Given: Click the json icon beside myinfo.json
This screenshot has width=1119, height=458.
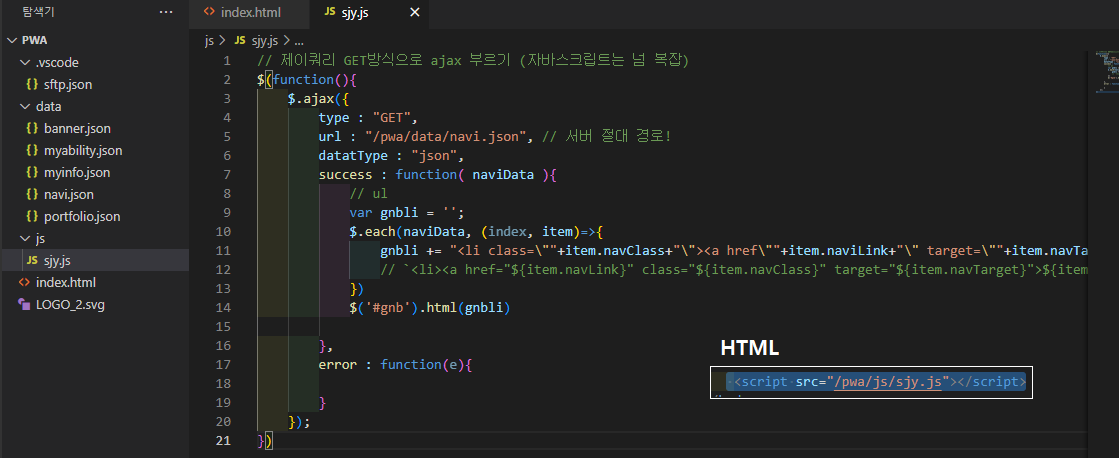Looking at the screenshot, I should [x=32, y=173].
